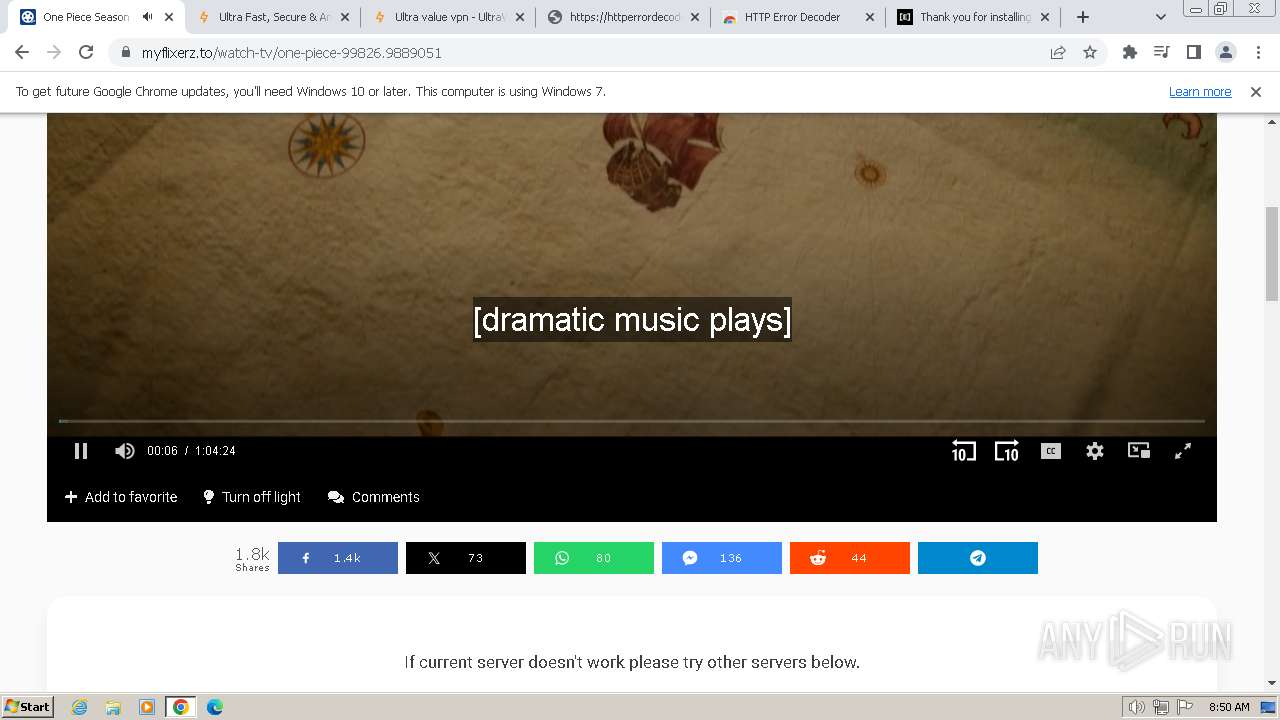
Task: Open system tray volume icon
Action: point(1137,707)
